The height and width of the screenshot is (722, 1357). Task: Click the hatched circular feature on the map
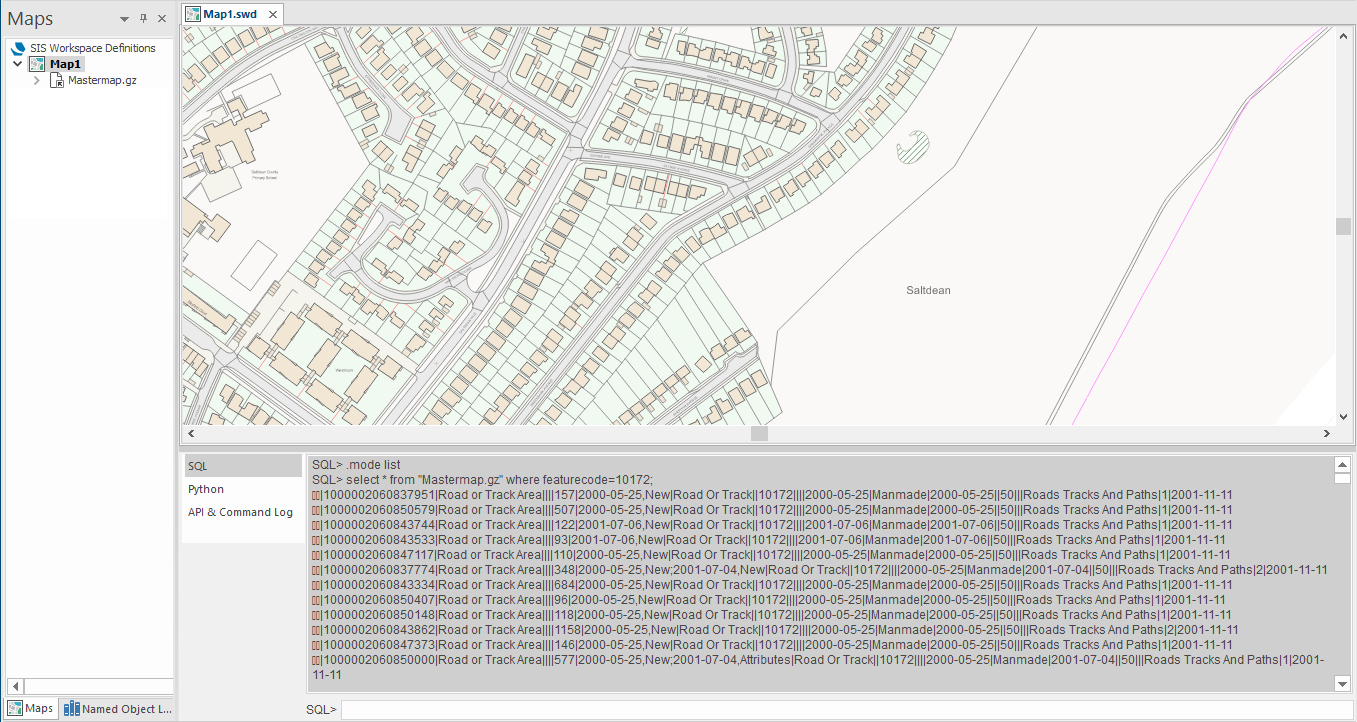(913, 148)
